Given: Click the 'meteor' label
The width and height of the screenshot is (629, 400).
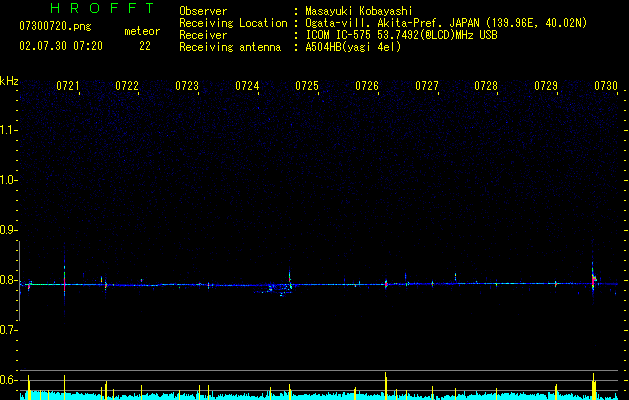Looking at the screenshot, I should [142, 31].
